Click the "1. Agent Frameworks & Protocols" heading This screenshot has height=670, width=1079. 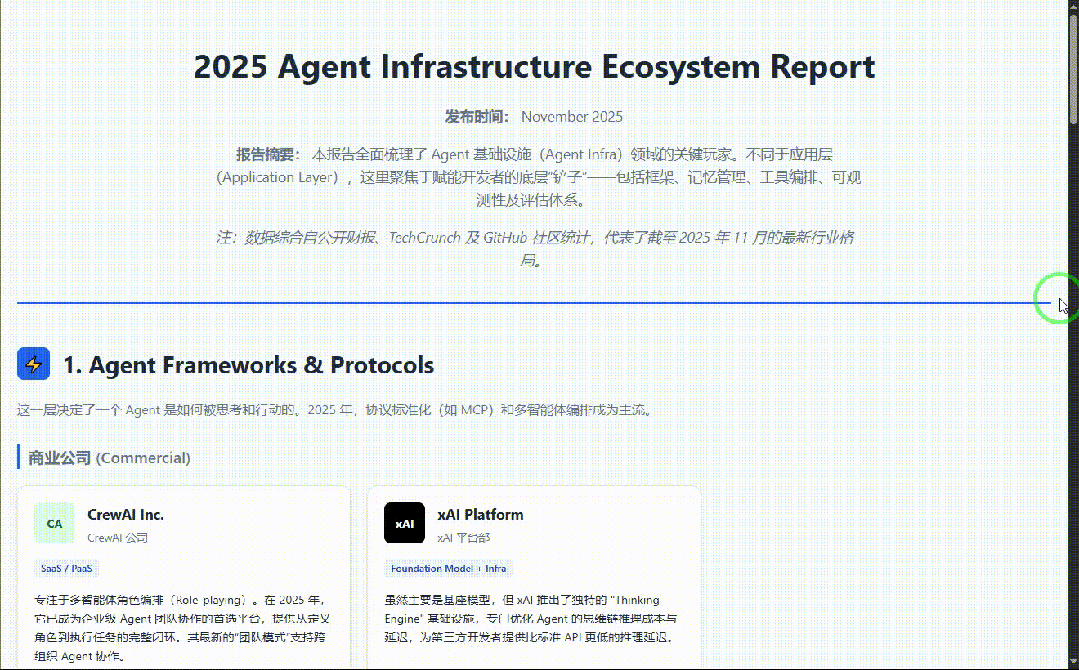(248, 365)
